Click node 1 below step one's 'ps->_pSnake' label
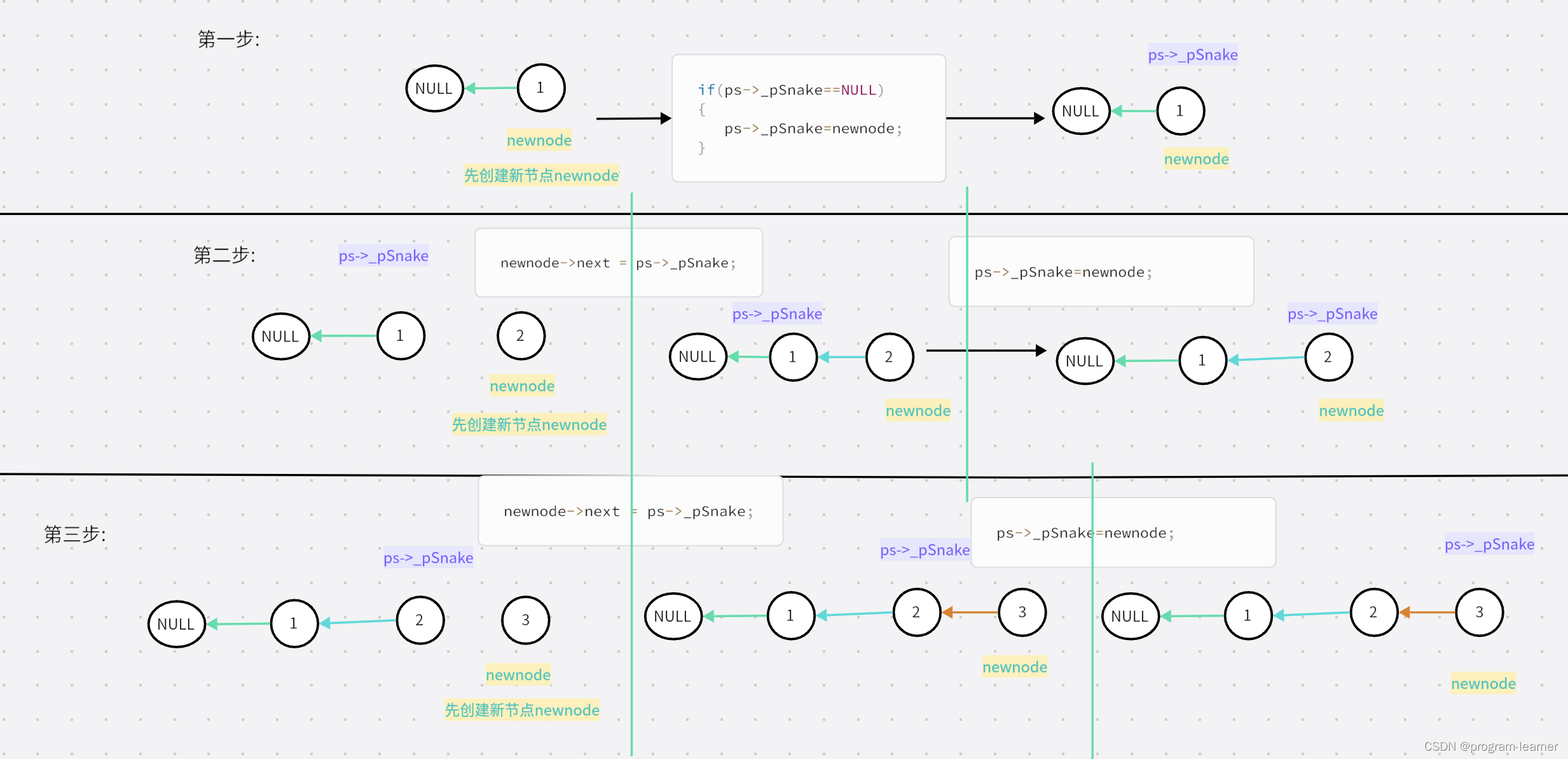1568x759 pixels. [1180, 111]
